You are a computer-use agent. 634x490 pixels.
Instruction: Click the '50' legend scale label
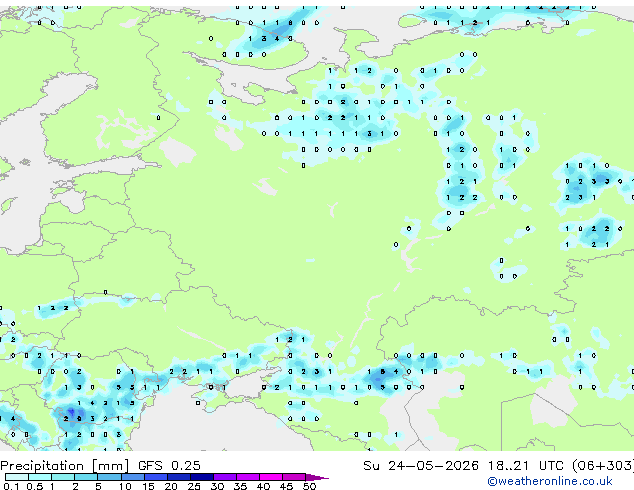[x=309, y=486]
